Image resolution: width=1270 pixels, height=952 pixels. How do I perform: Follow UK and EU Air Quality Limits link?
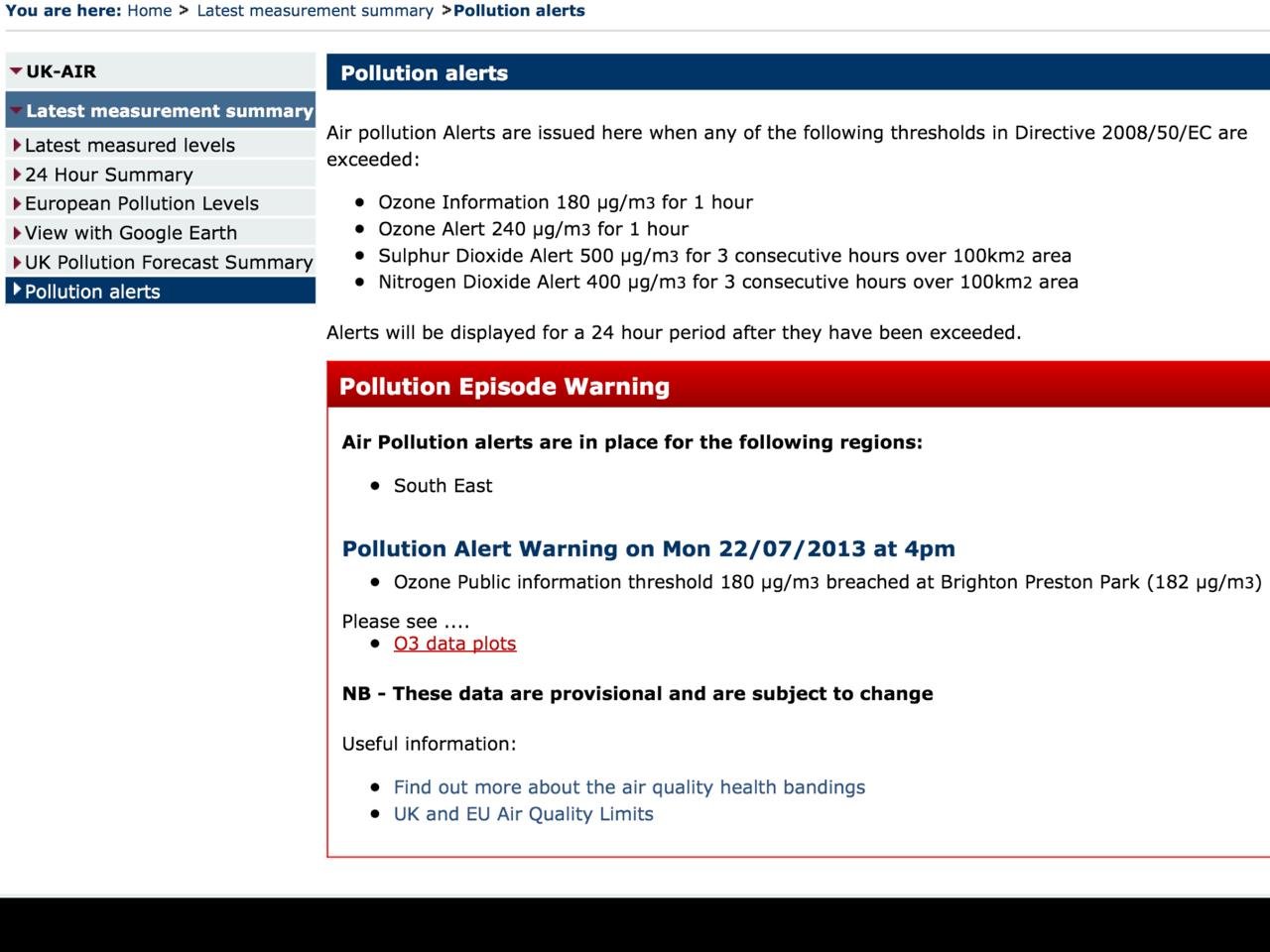pos(523,814)
